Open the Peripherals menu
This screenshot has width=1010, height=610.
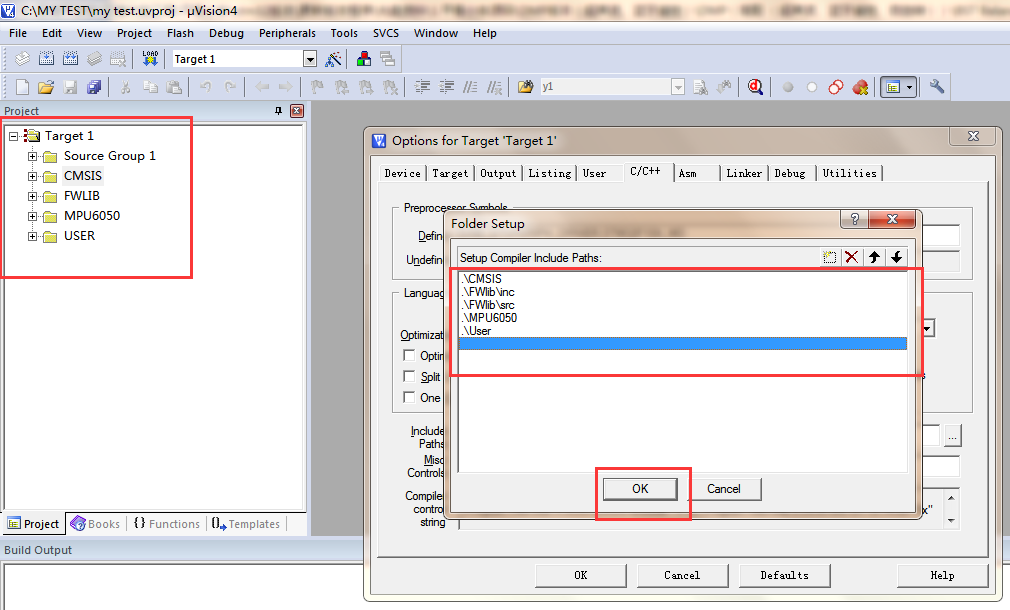[287, 33]
